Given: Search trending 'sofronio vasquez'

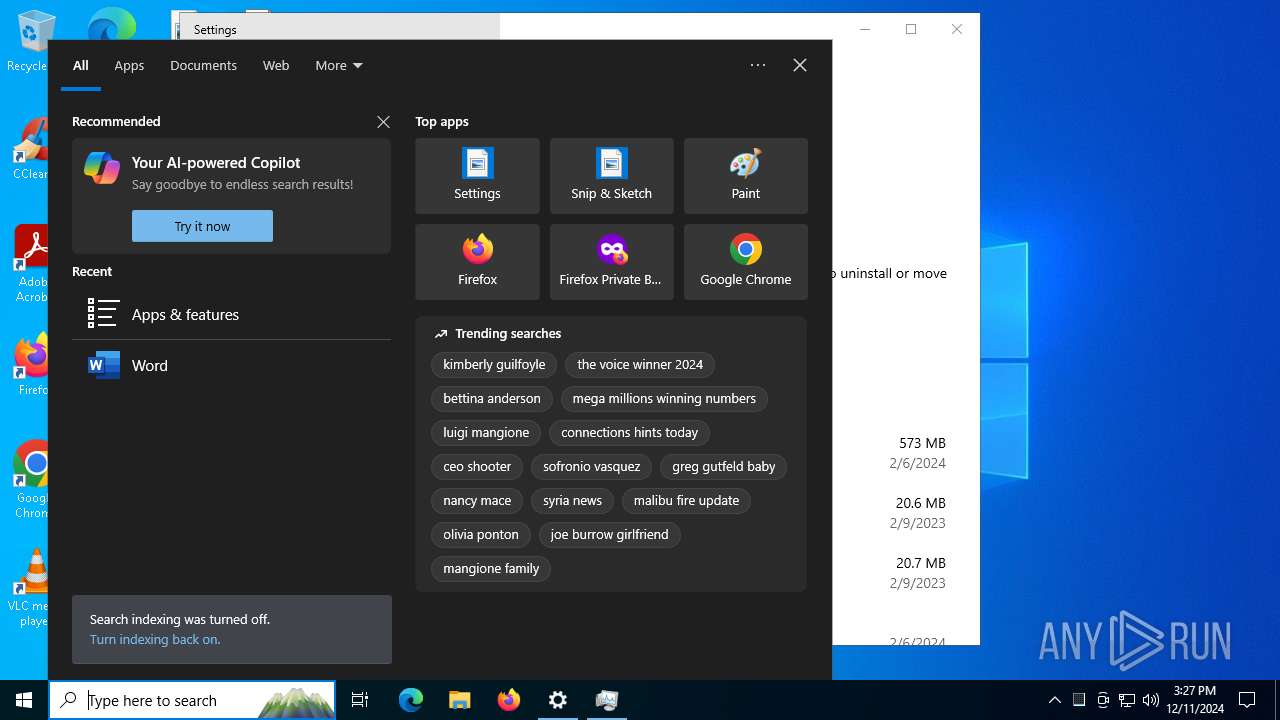Looking at the screenshot, I should [592, 467].
